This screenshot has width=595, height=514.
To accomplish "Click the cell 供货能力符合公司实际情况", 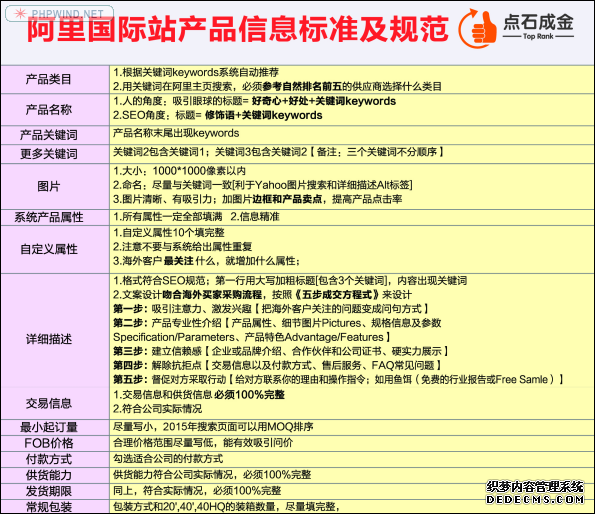I will (212, 475).
